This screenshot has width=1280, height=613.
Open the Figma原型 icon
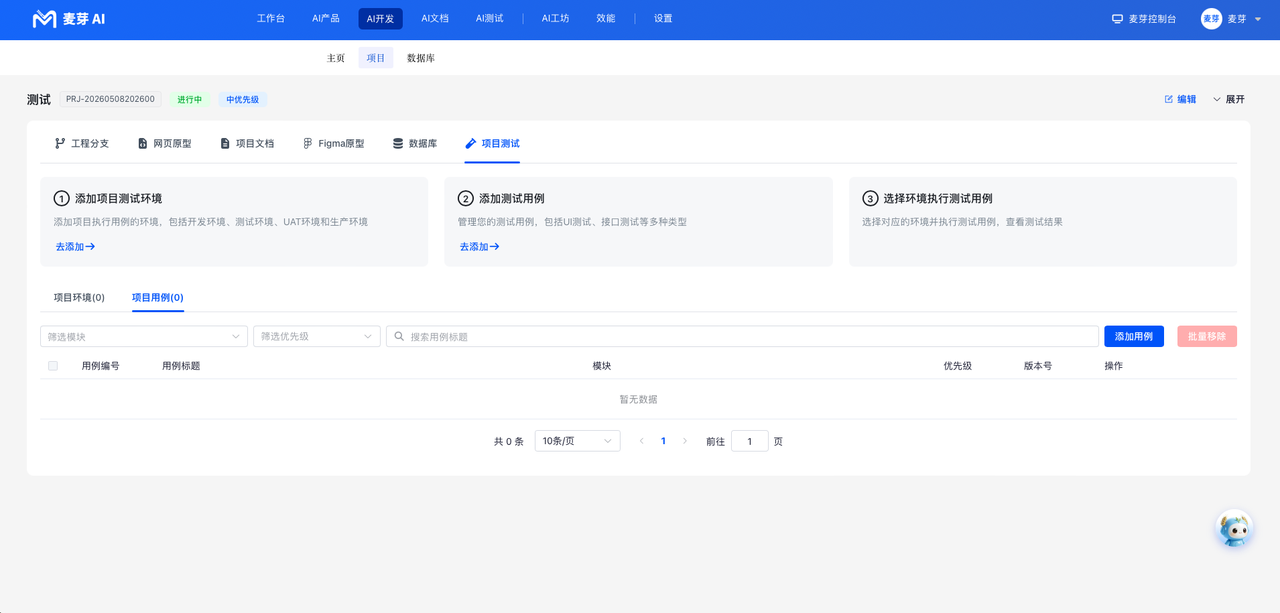(308, 144)
